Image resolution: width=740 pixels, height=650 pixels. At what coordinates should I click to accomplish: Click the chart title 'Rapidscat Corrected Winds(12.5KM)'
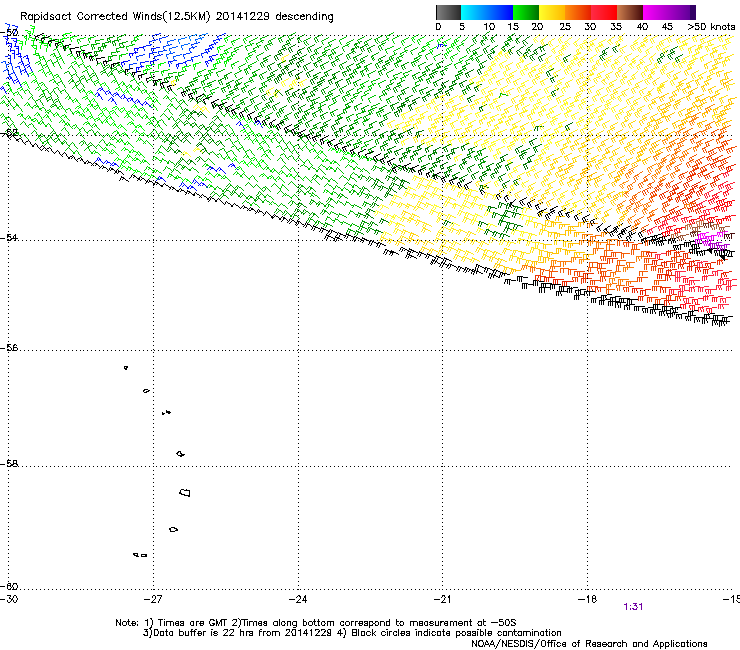click(115, 17)
